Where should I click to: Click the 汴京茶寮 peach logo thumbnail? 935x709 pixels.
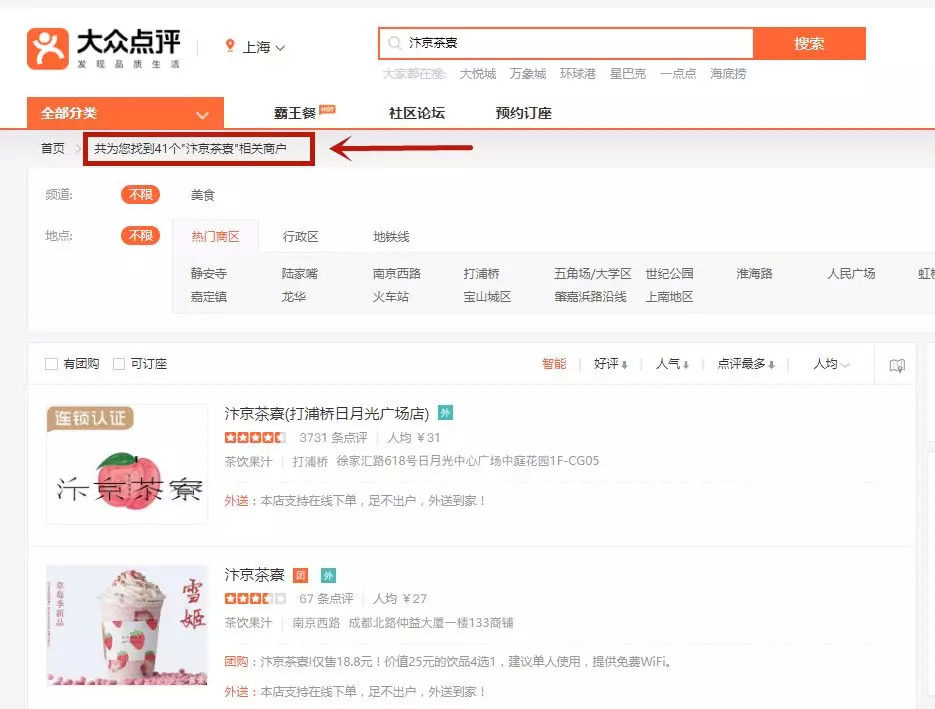coord(127,464)
